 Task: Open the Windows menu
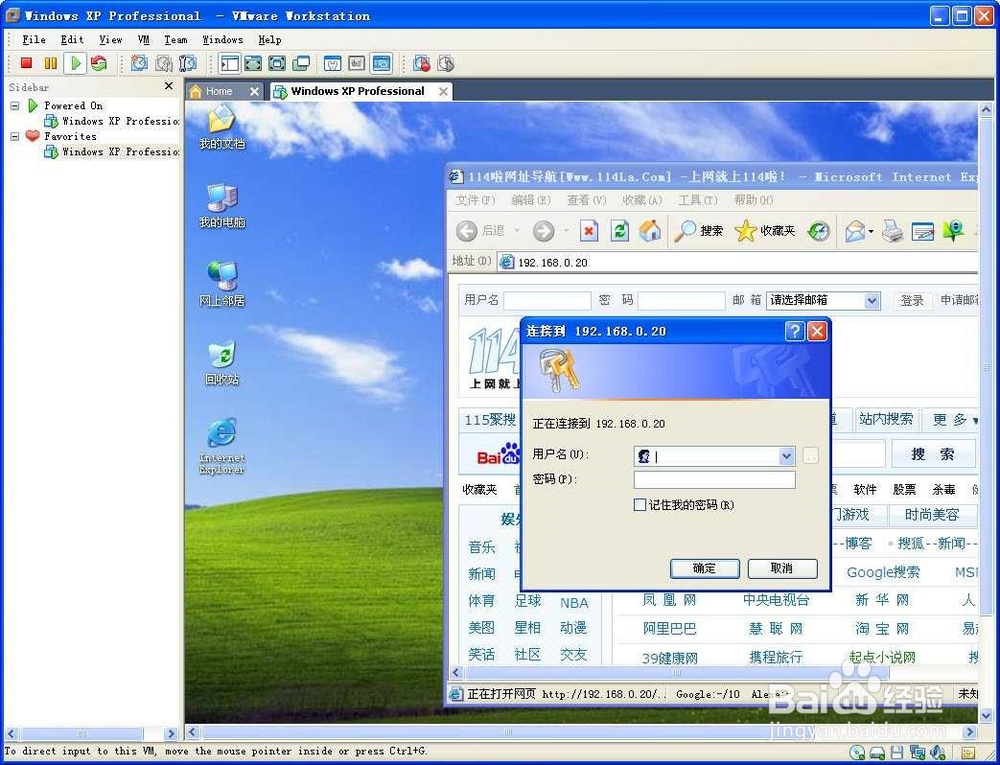click(x=223, y=40)
